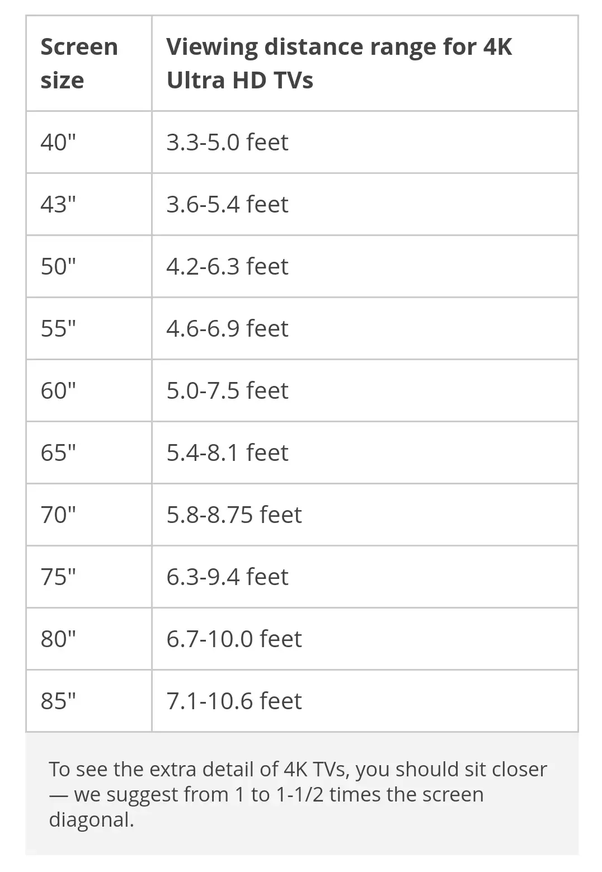Screen dimensions: 602x872
Task: Click the 4K TVs caption note text
Action: 298,794
